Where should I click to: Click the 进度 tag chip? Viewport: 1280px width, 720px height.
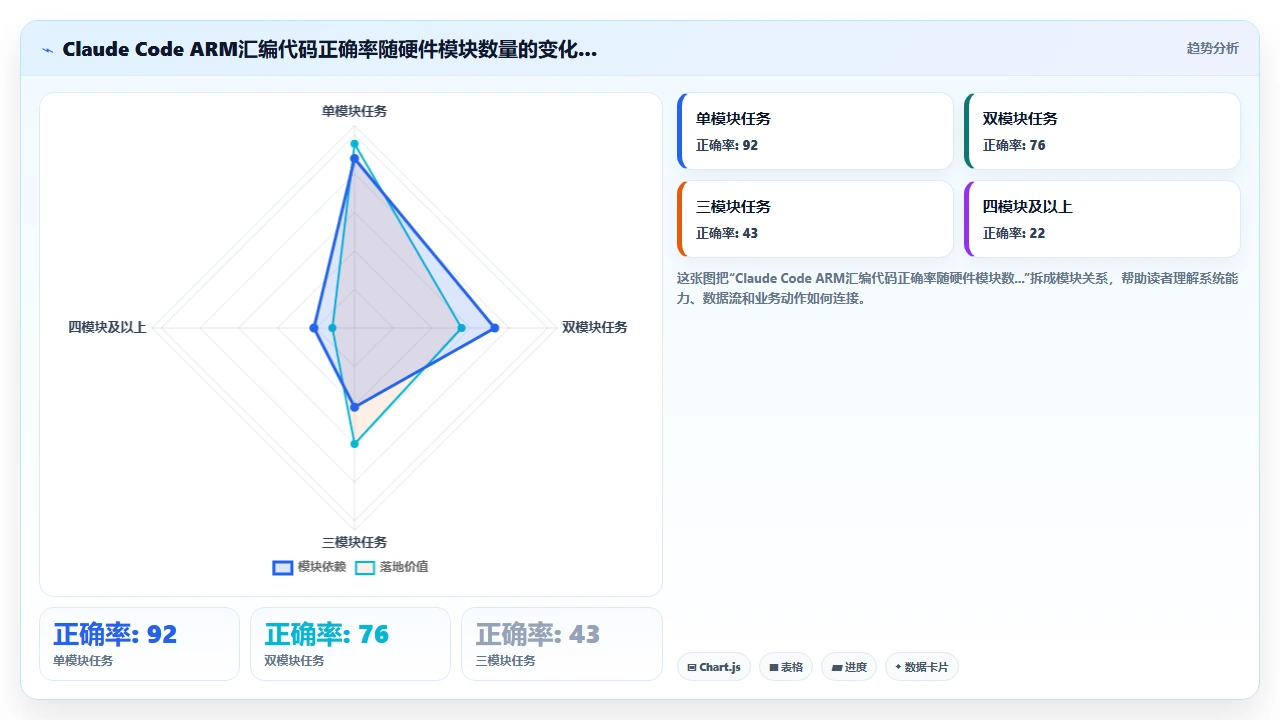pos(848,667)
